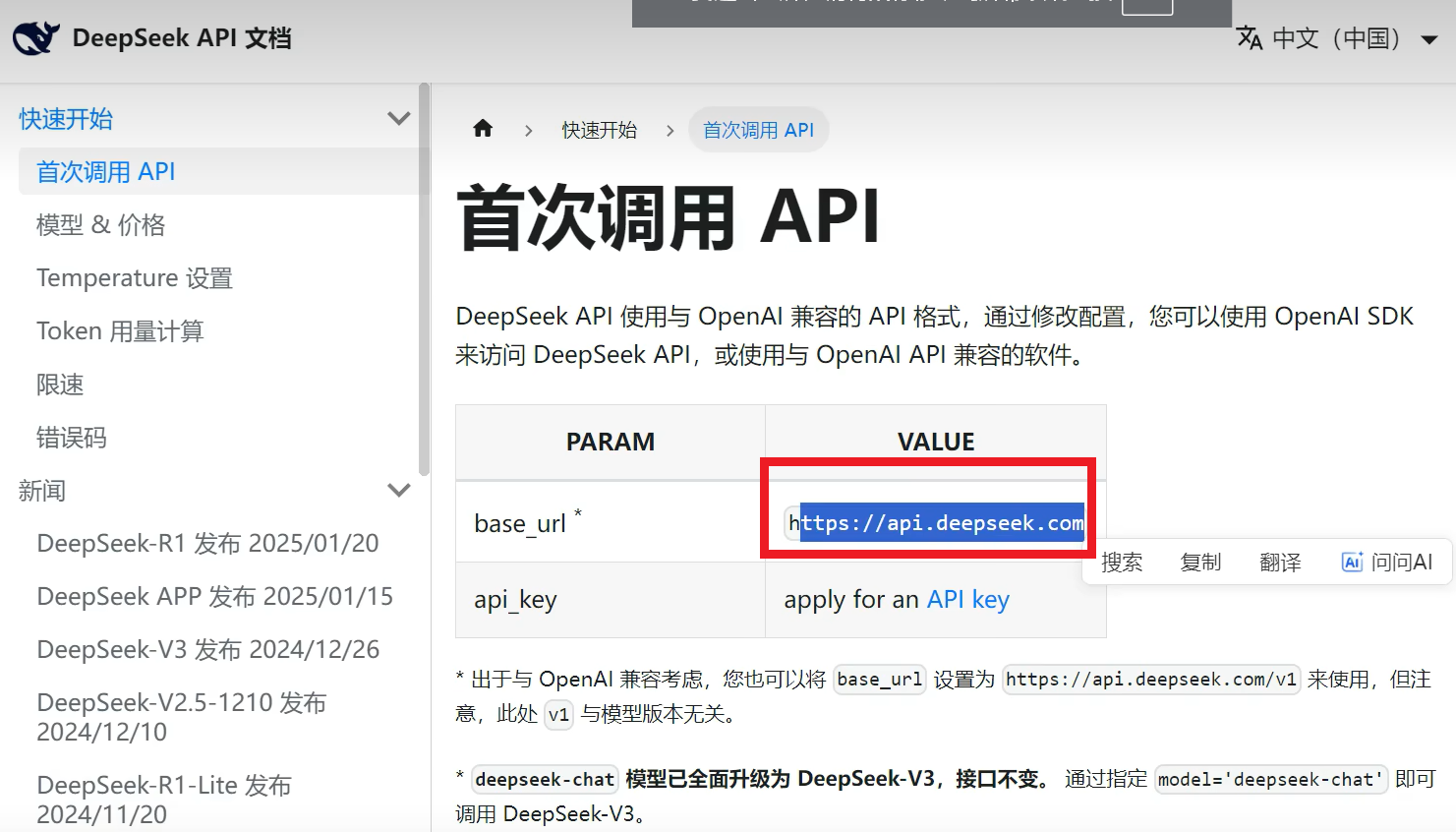This screenshot has height=832, width=1456.
Task: Click the highlighted https://api.deepseek.com value
Action: pyautogui.click(x=936, y=522)
